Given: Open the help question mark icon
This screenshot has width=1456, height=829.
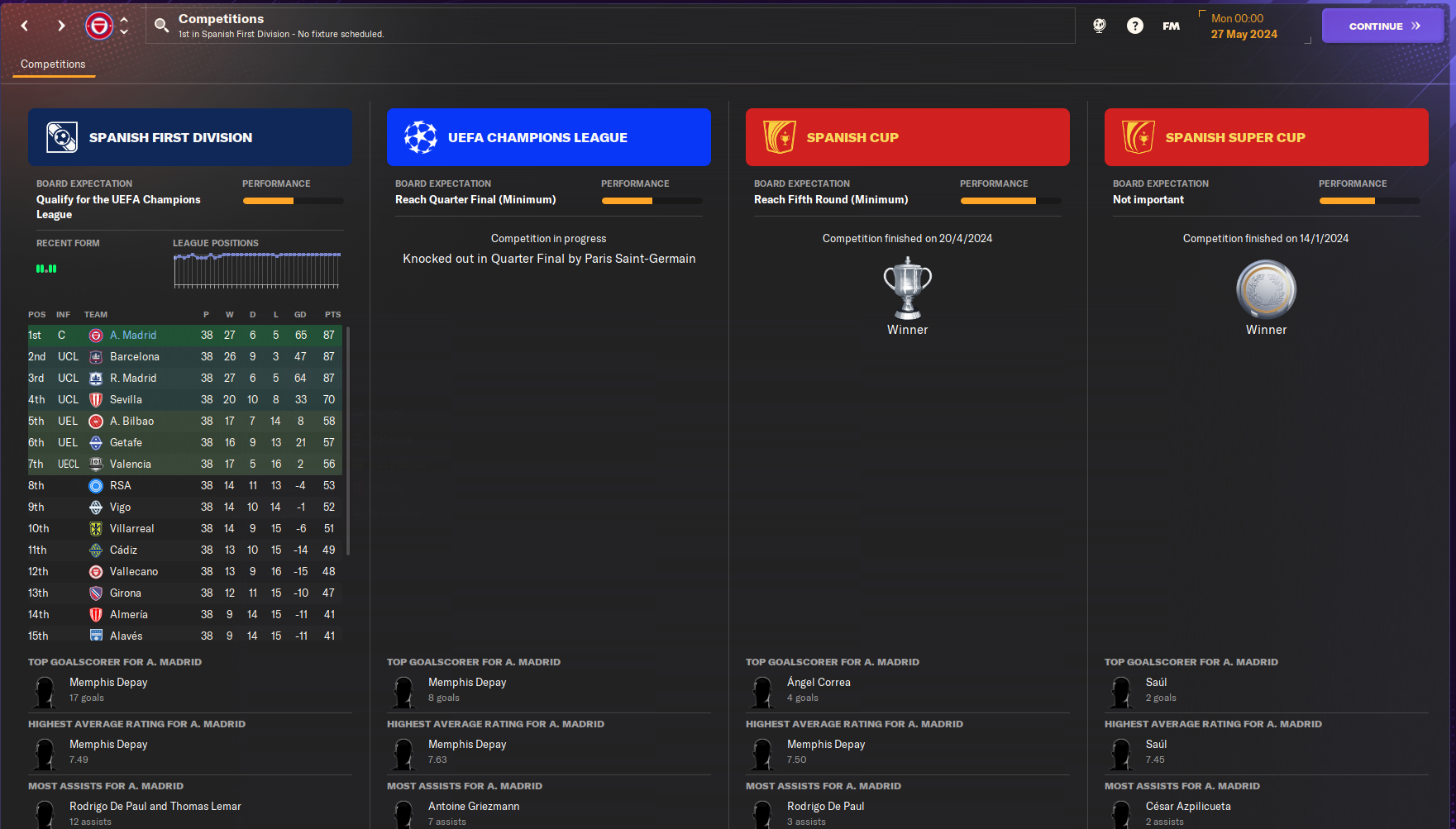Looking at the screenshot, I should click(1135, 26).
